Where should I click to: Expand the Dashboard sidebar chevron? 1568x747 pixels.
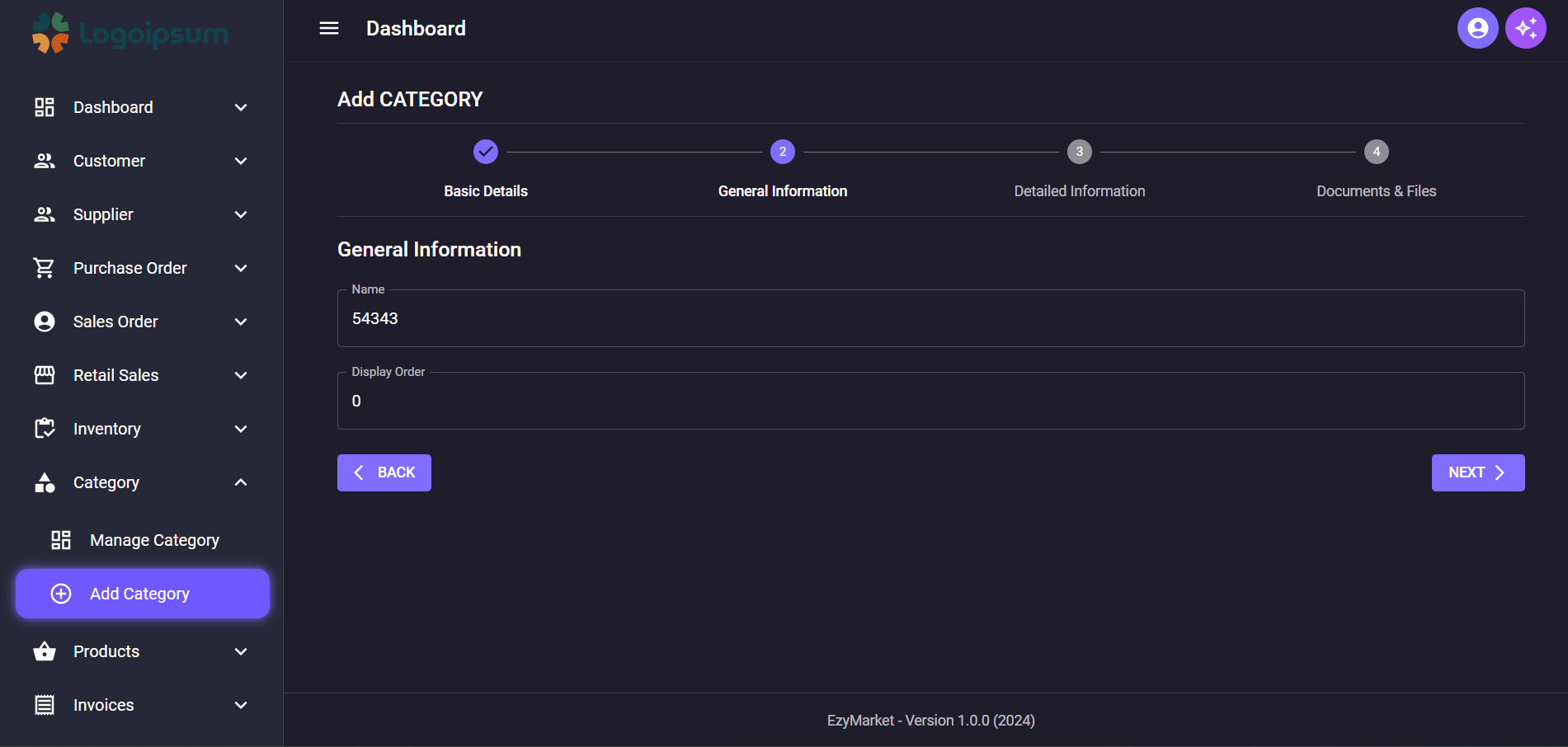pyautogui.click(x=241, y=107)
